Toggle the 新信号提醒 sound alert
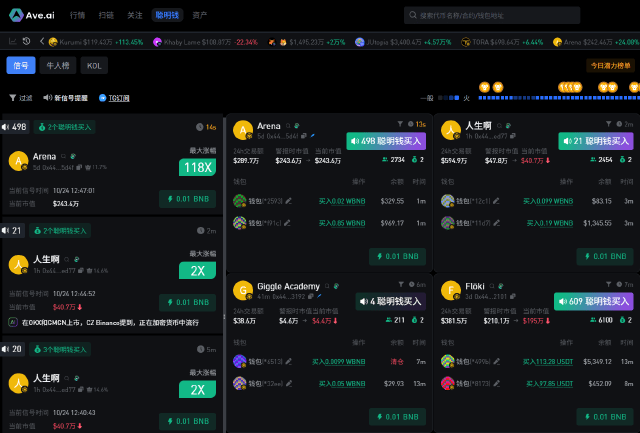Viewport: 640px width, 433px height. tap(65, 98)
